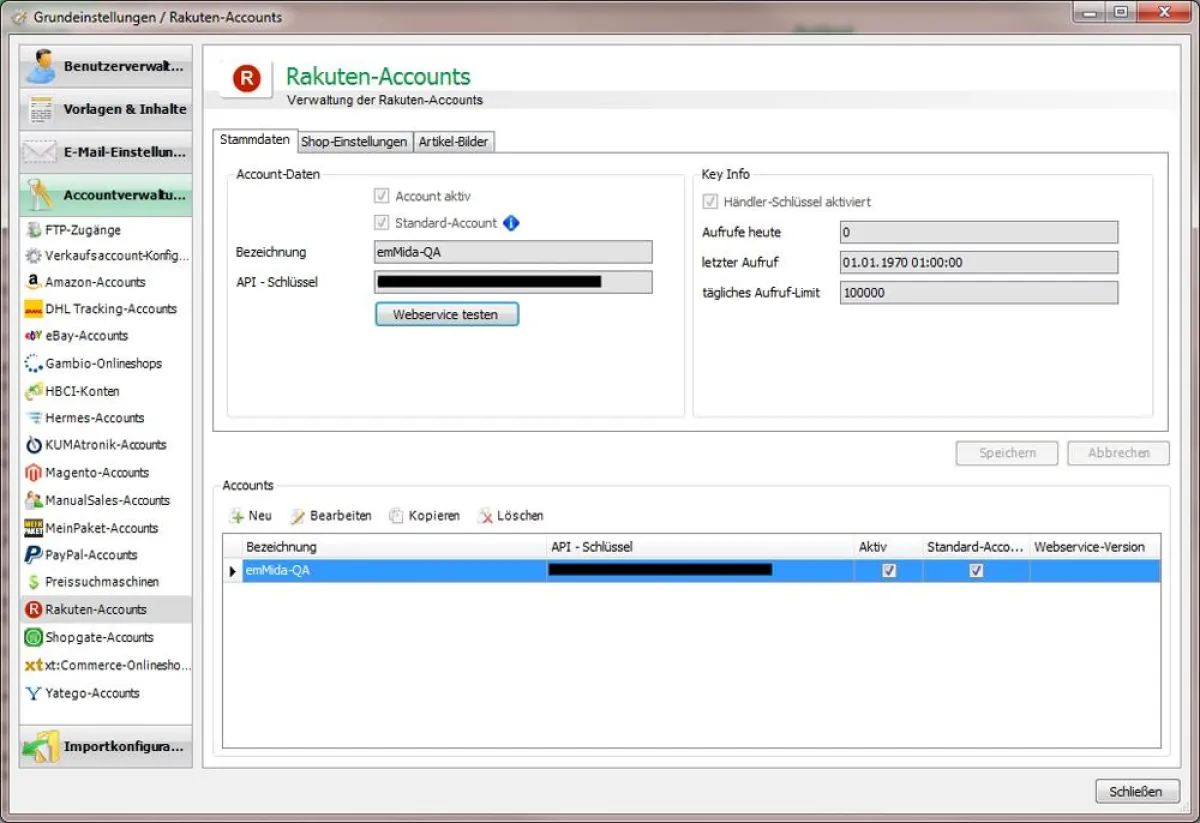
Task: Toggle the Account aktiv checkbox
Action: [381, 196]
